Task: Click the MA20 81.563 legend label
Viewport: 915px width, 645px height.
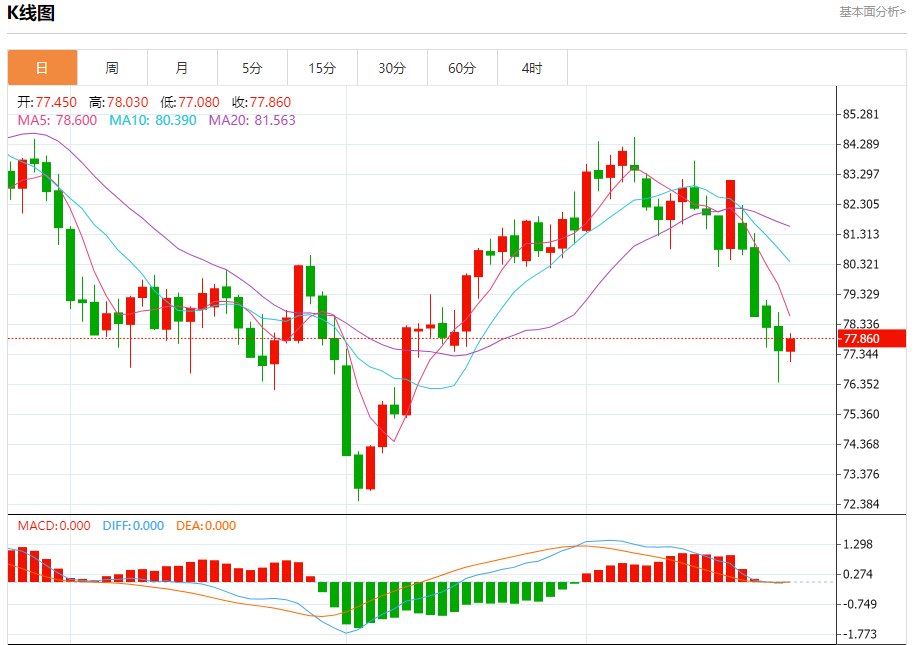Action: tap(252, 120)
